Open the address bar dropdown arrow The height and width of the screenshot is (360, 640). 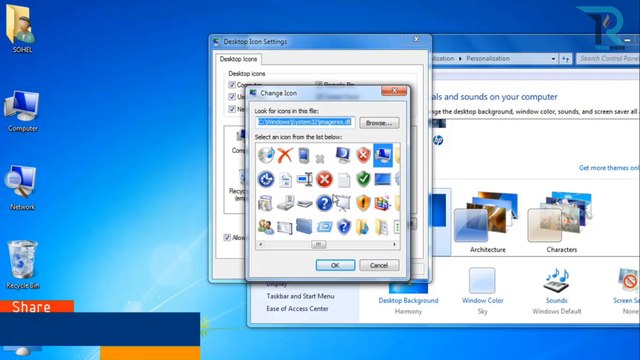pyautogui.click(x=553, y=59)
